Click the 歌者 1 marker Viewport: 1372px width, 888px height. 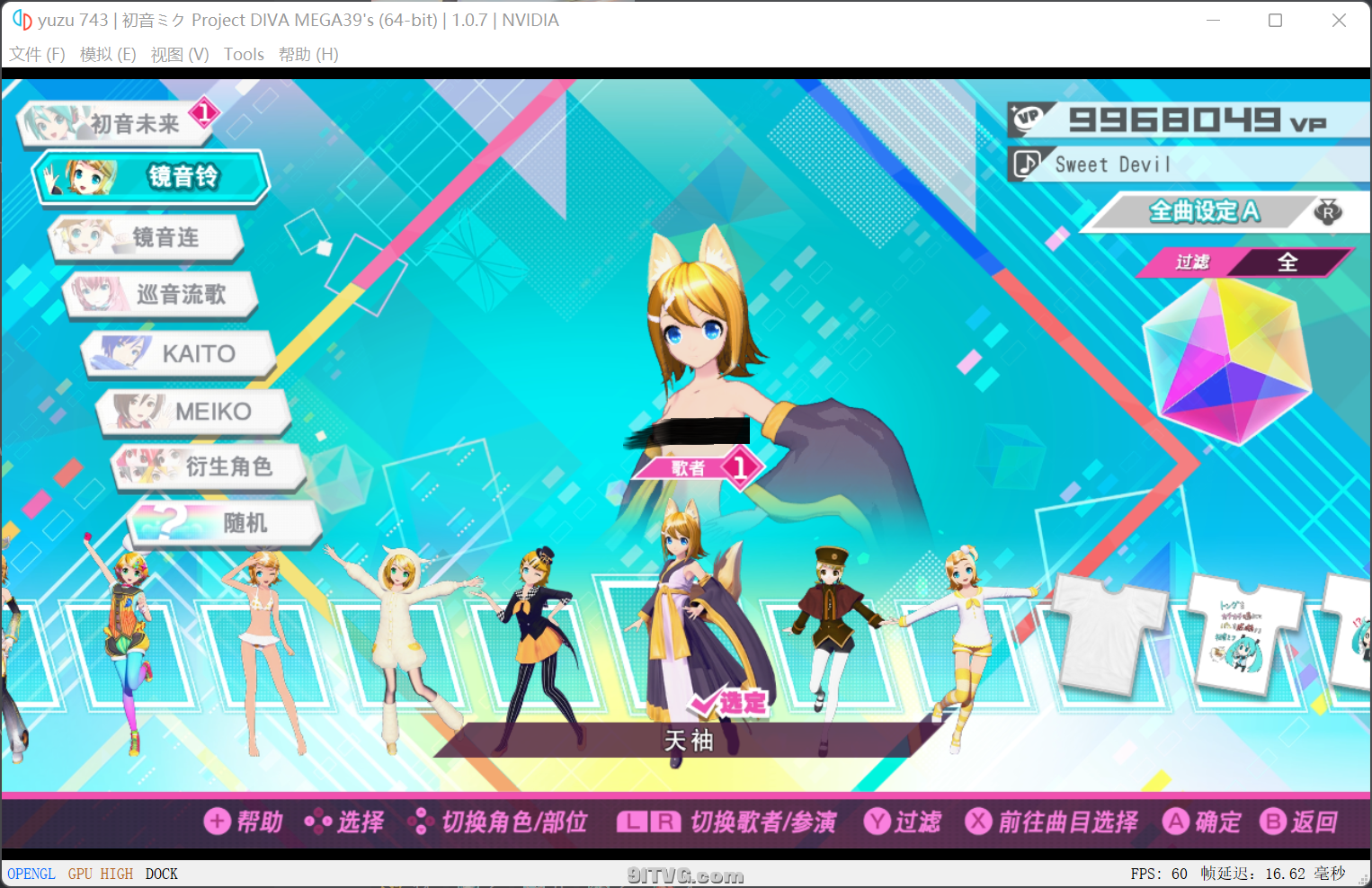(x=699, y=467)
